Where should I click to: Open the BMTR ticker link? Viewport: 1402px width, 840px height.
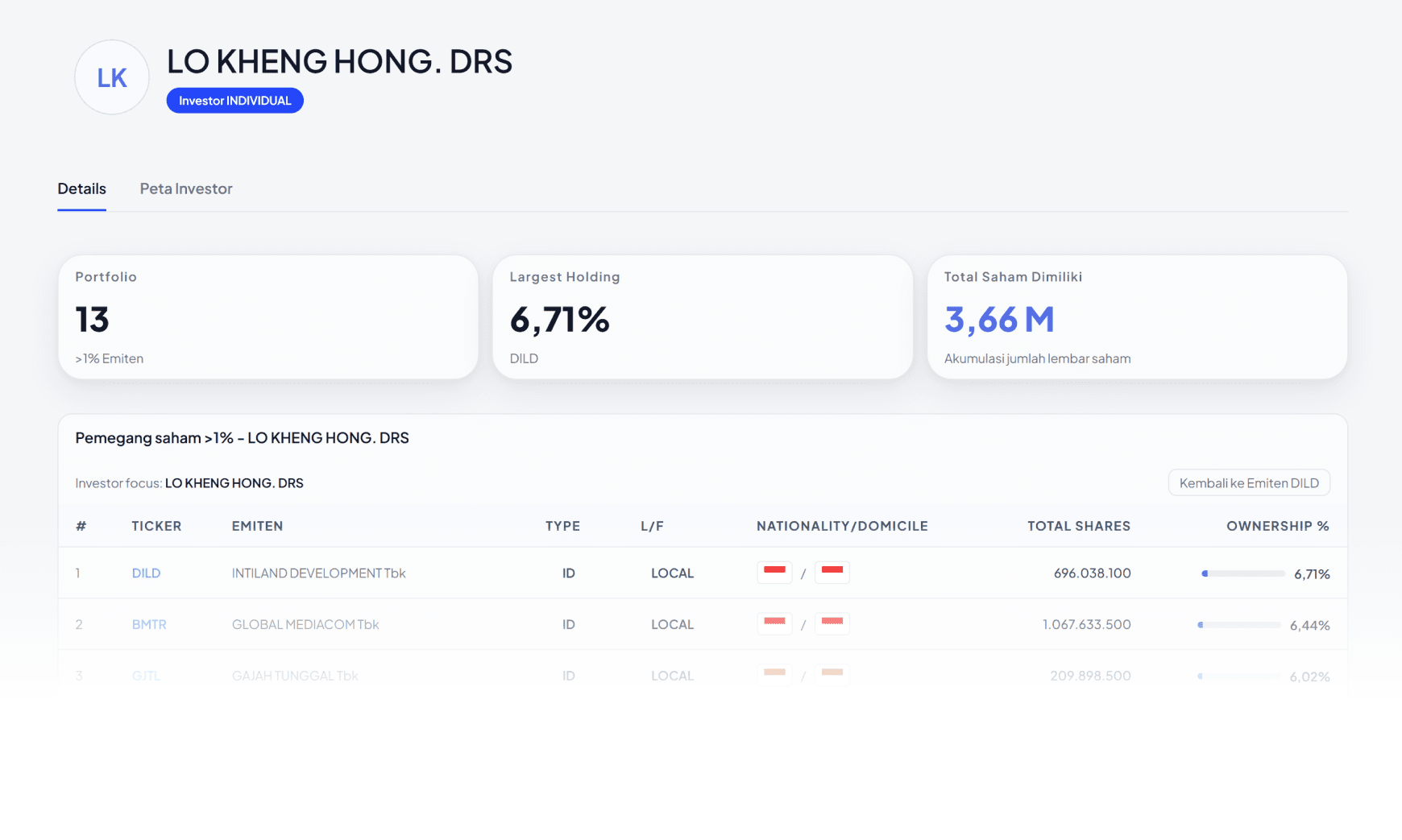pos(149,625)
